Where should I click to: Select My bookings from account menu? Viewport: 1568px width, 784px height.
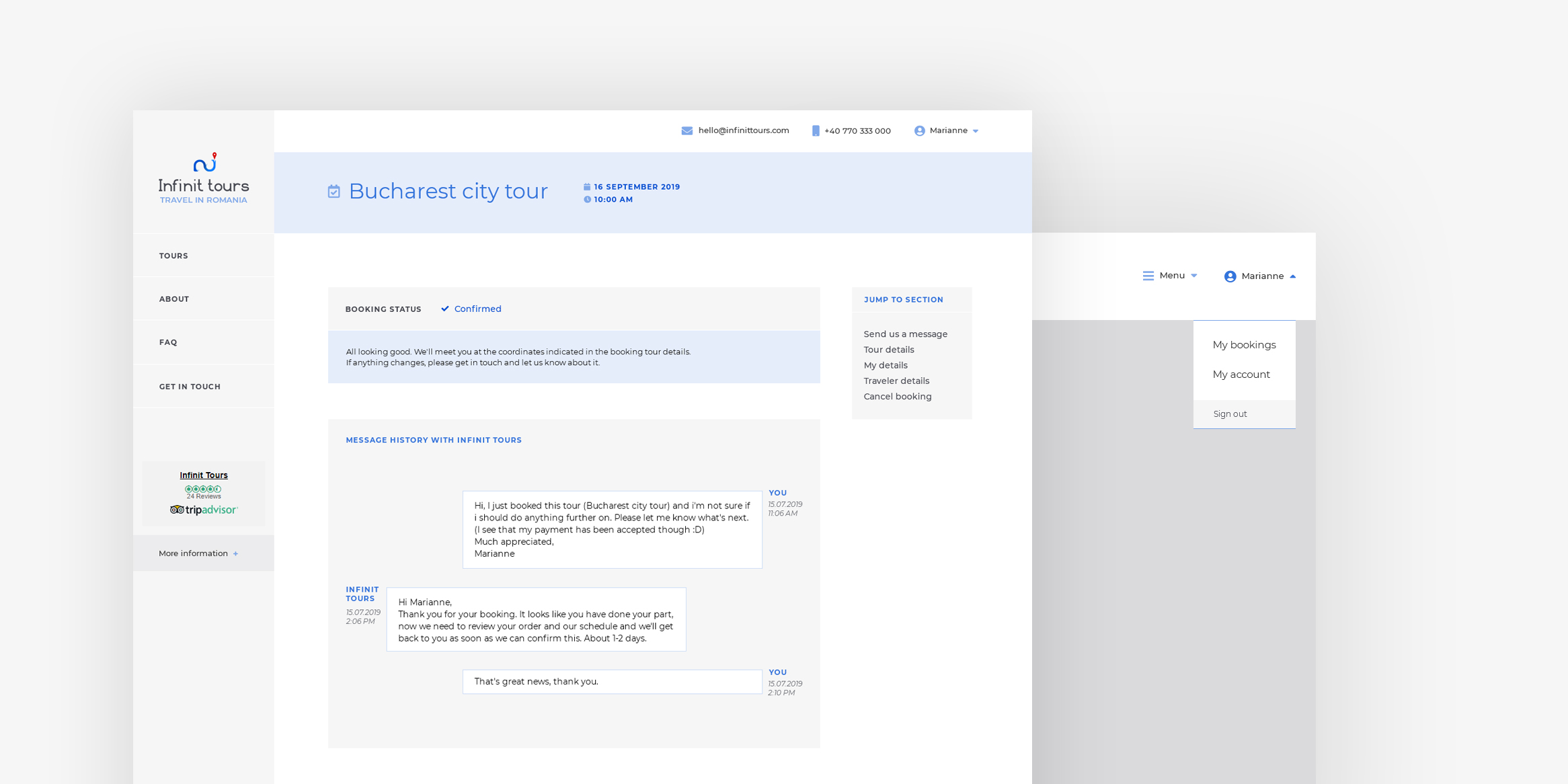(x=1244, y=345)
